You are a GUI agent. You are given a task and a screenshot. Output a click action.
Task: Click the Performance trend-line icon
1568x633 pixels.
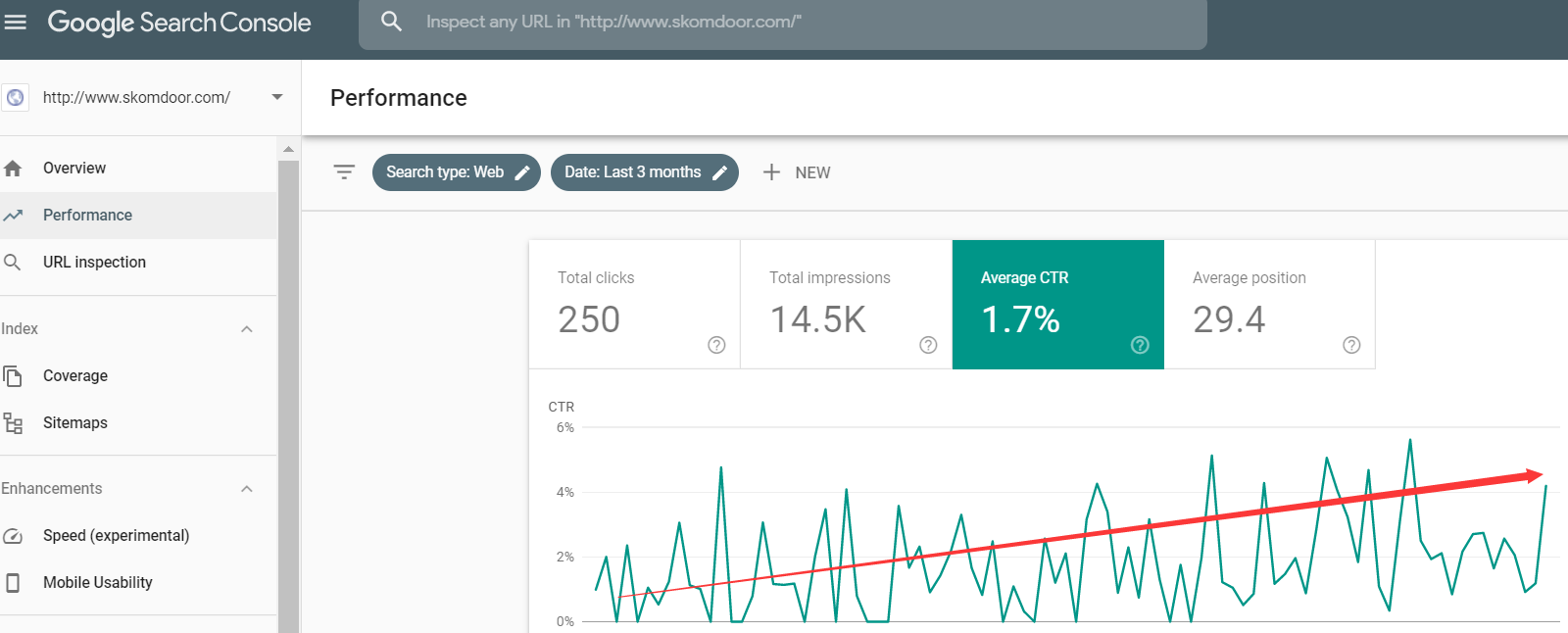tap(13, 216)
